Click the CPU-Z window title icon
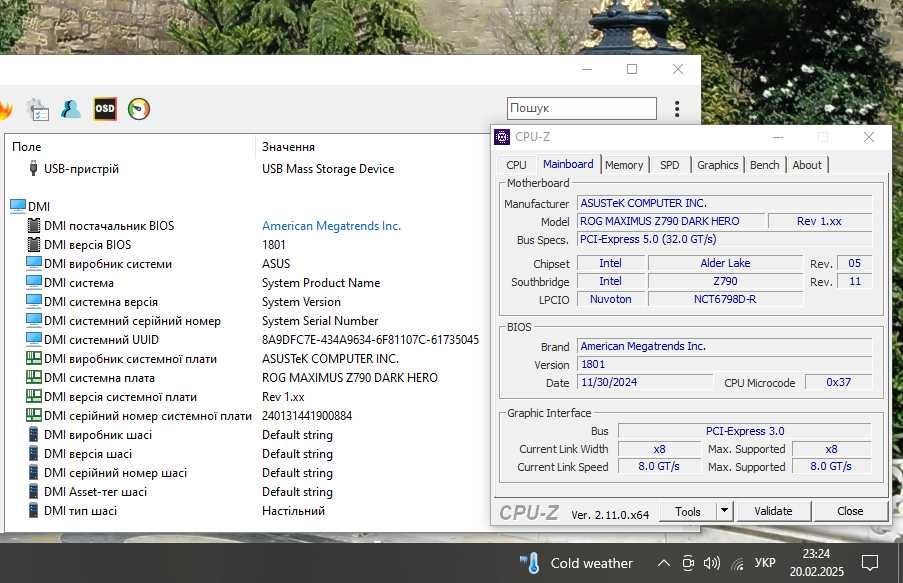The image size is (903, 583). point(502,137)
